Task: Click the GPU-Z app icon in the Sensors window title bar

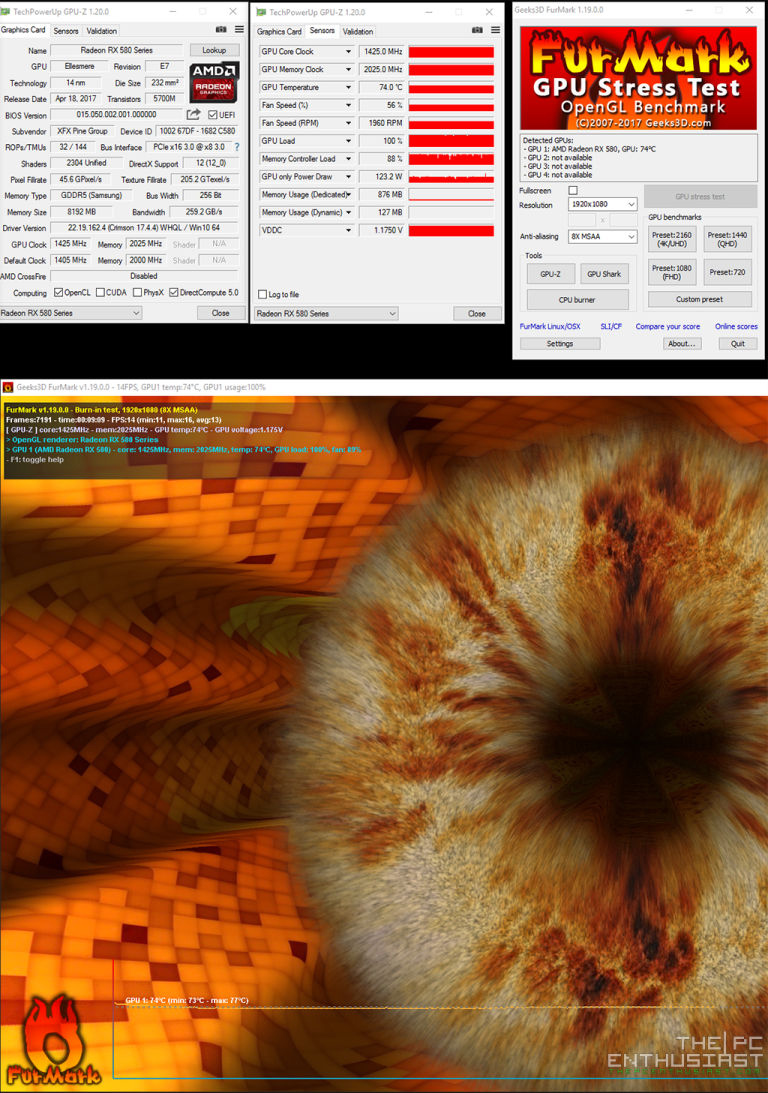Action: [261, 12]
